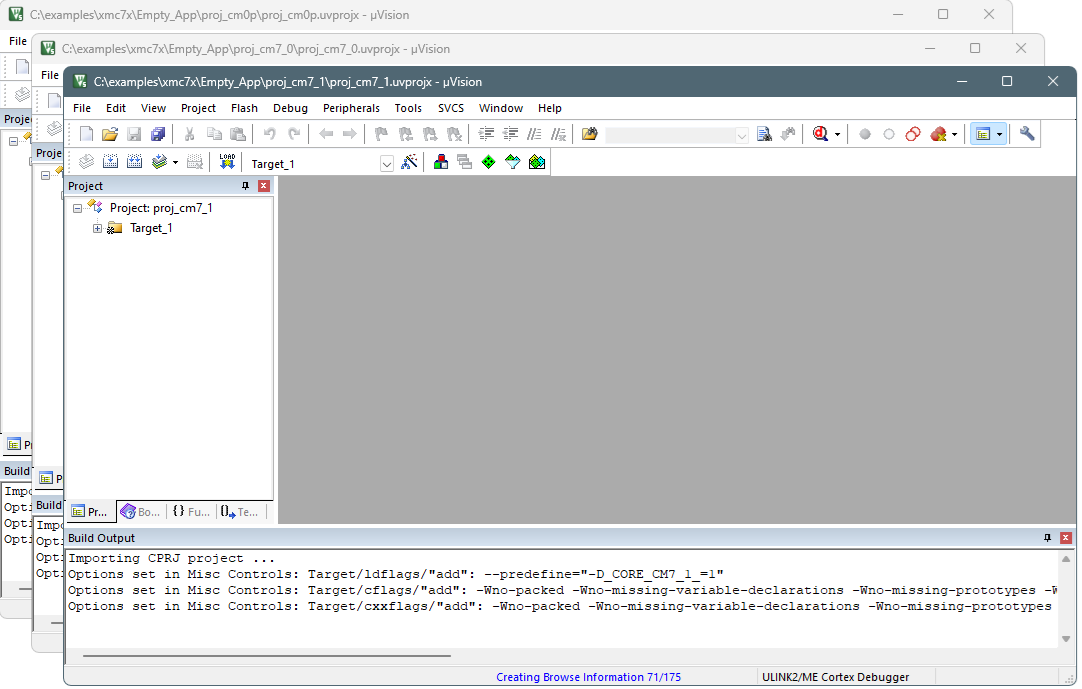The width and height of the screenshot is (1082, 689).
Task: Close the Project panel with red X
Action: (264, 186)
